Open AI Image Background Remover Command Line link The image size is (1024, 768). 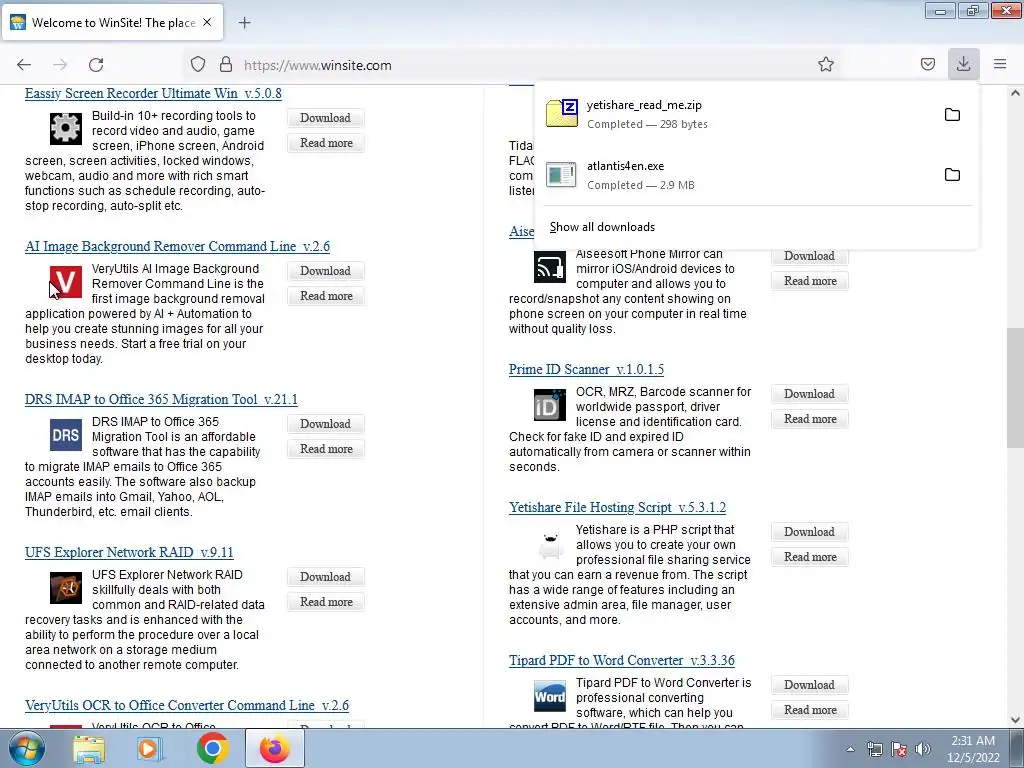177,246
